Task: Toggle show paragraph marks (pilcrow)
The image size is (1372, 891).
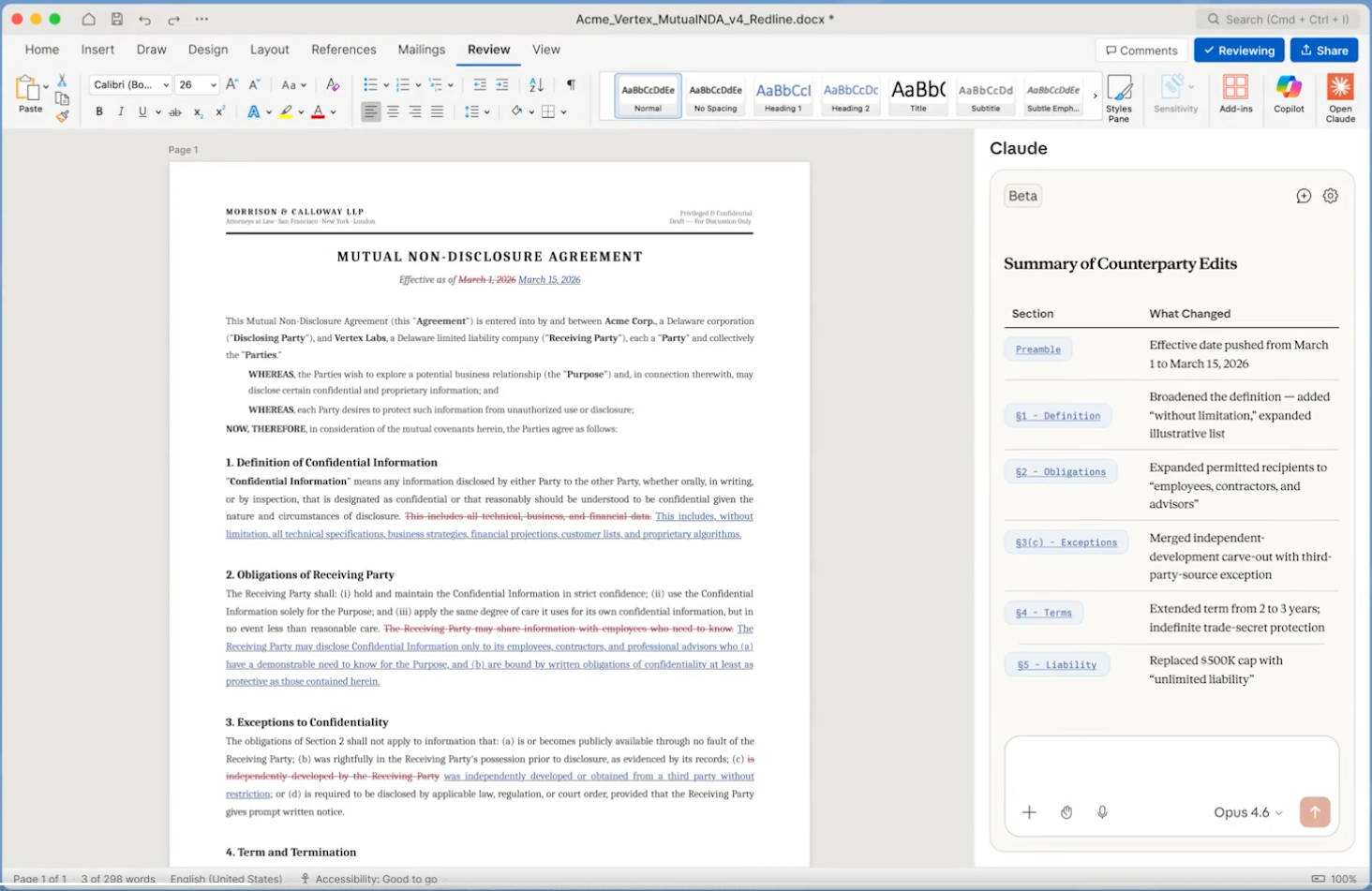Action: point(571,85)
